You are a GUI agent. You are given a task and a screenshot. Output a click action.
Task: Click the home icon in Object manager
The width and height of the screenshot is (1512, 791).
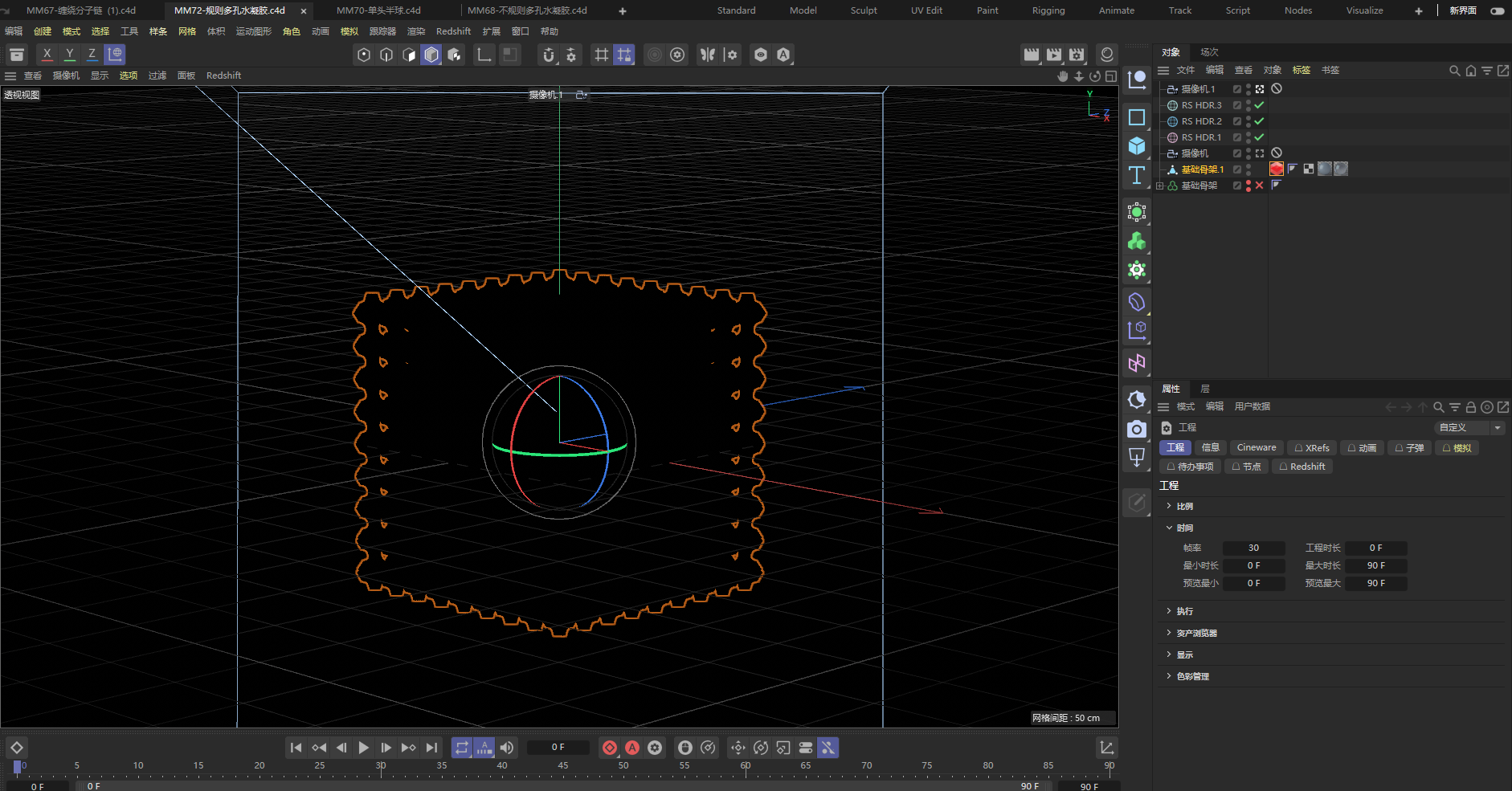click(x=1471, y=71)
